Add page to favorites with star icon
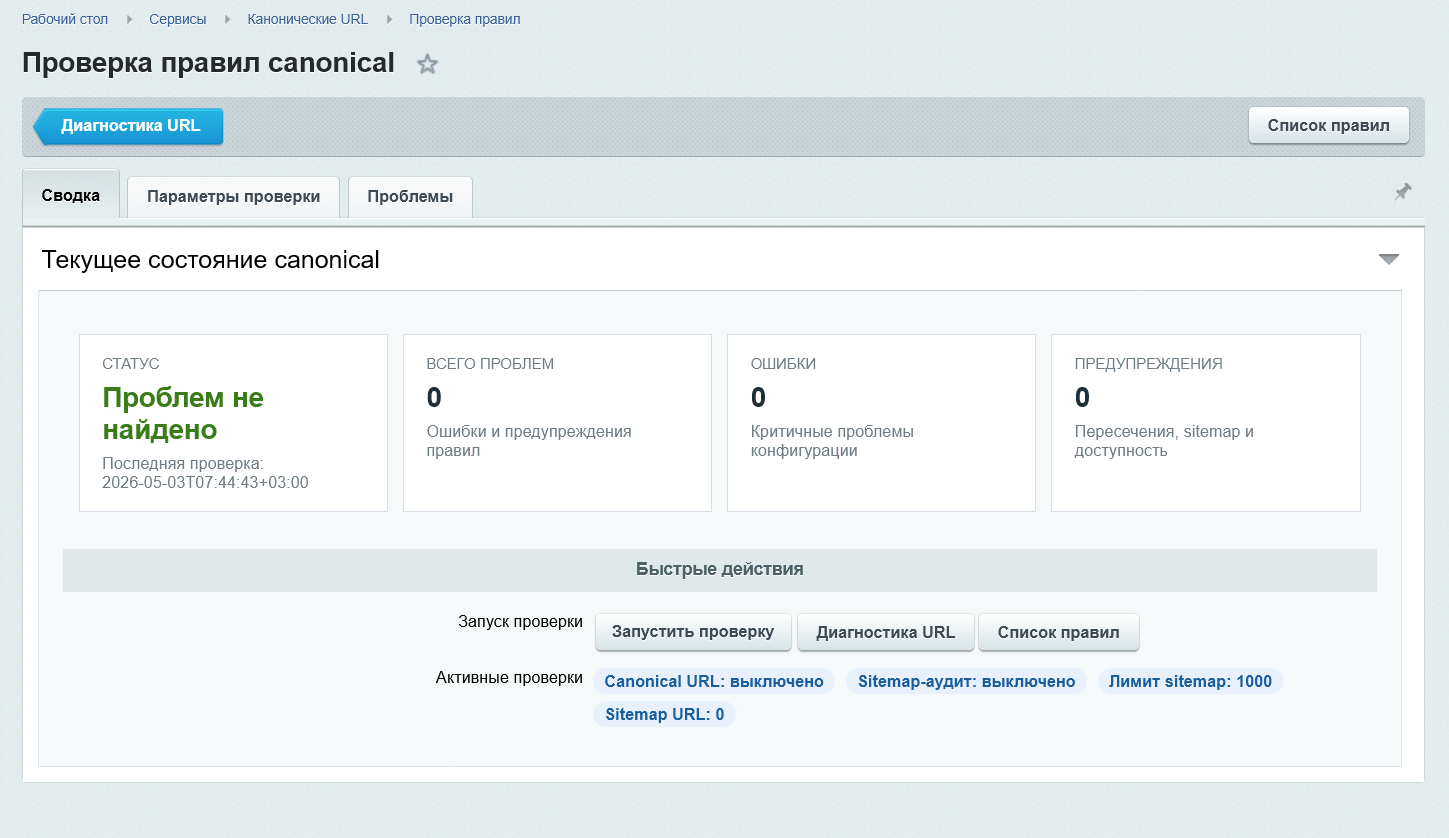The height and width of the screenshot is (838, 1449). (x=427, y=65)
